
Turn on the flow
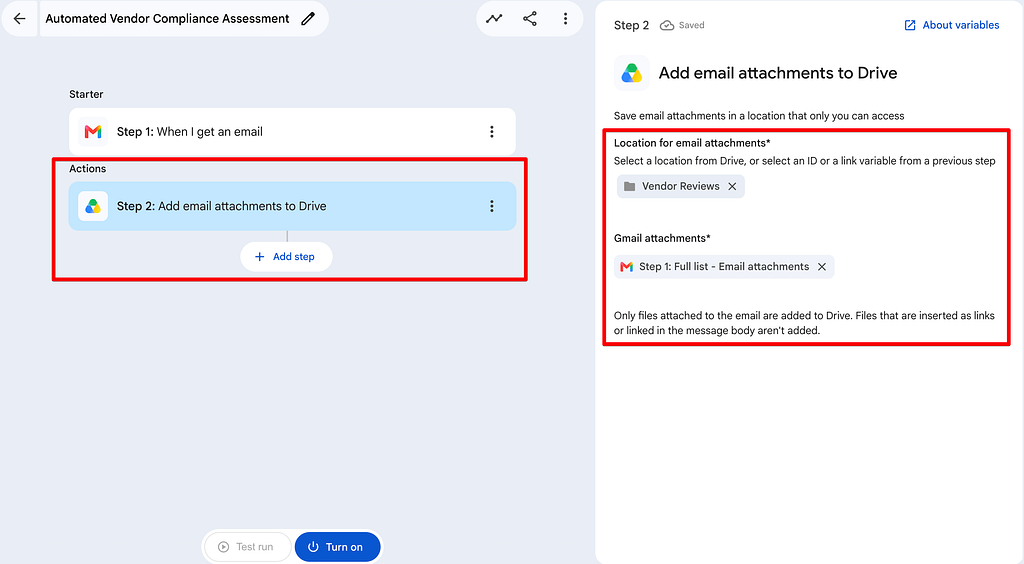pyautogui.click(x=337, y=547)
